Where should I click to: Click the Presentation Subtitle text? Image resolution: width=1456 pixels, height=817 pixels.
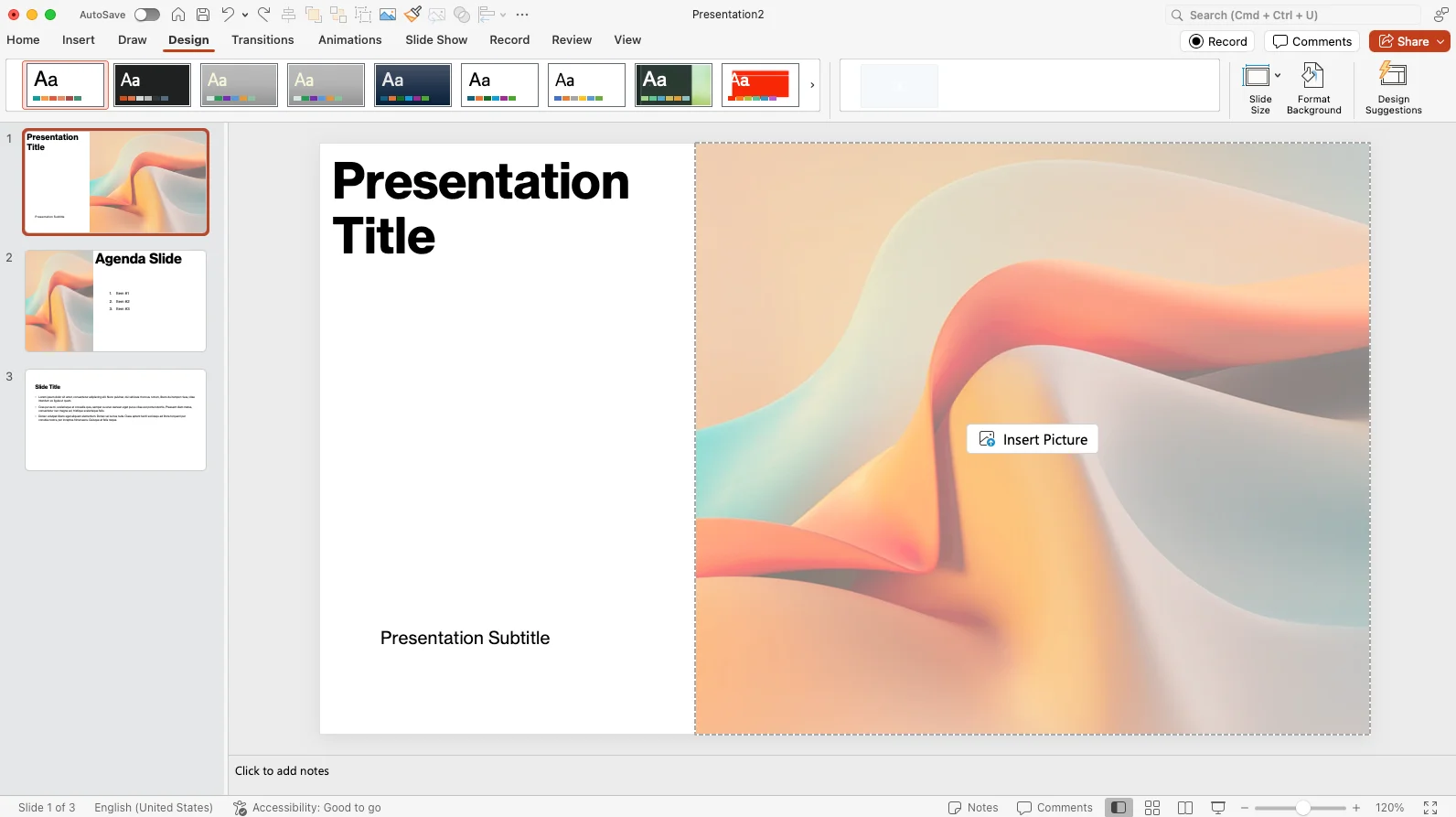click(x=465, y=638)
